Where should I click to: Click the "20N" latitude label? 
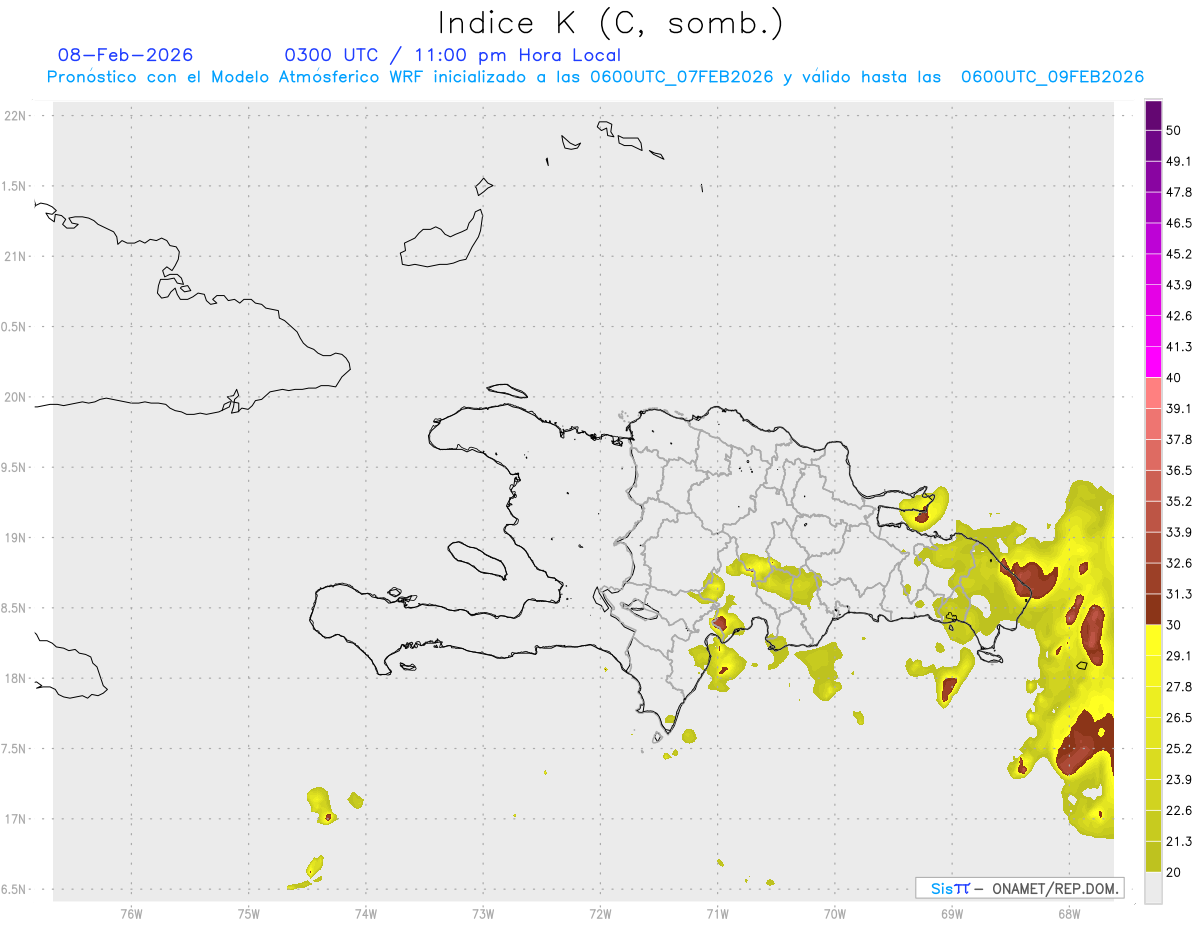click(x=16, y=397)
